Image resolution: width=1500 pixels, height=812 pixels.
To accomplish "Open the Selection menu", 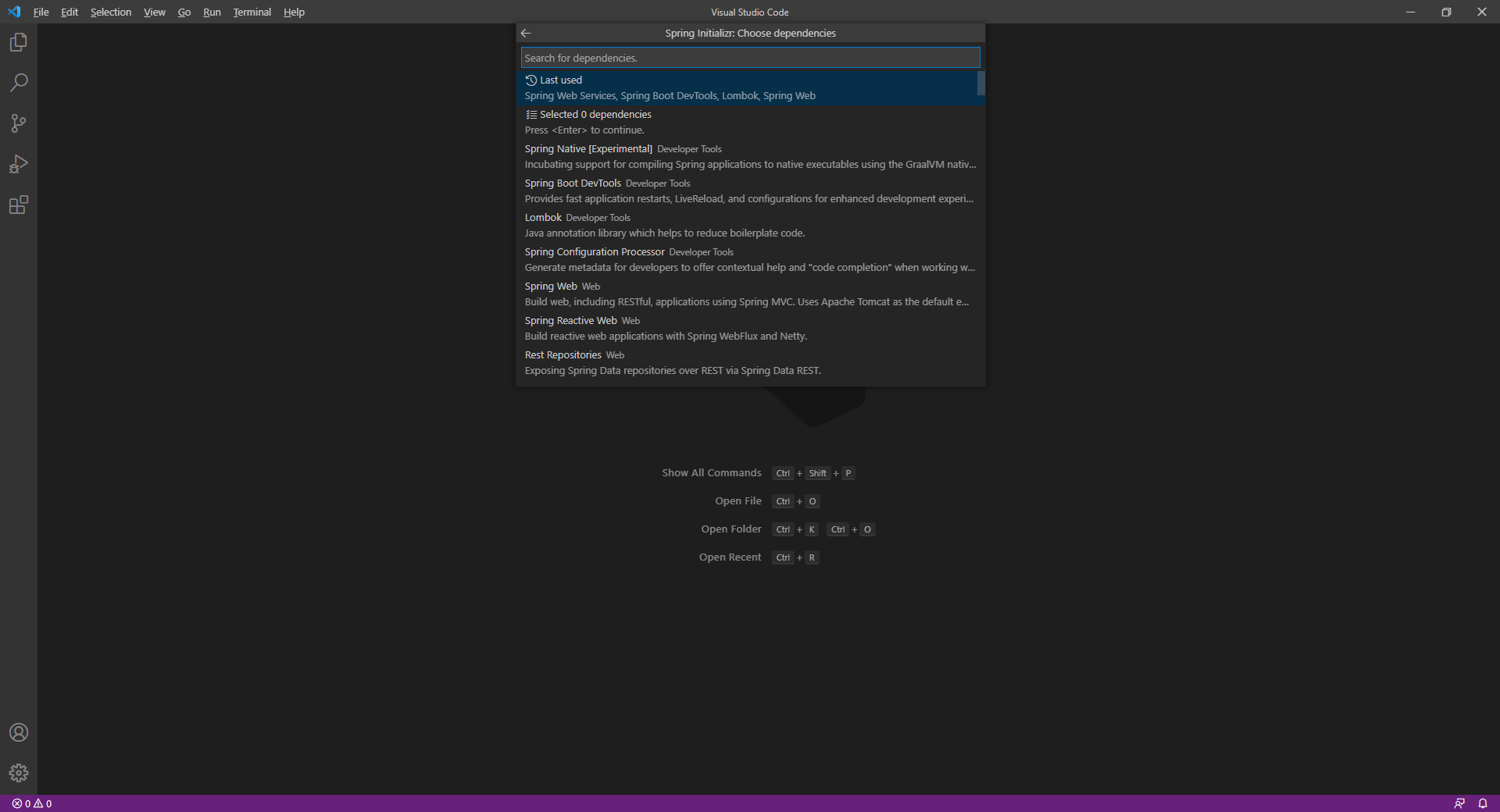I will click(x=111, y=12).
